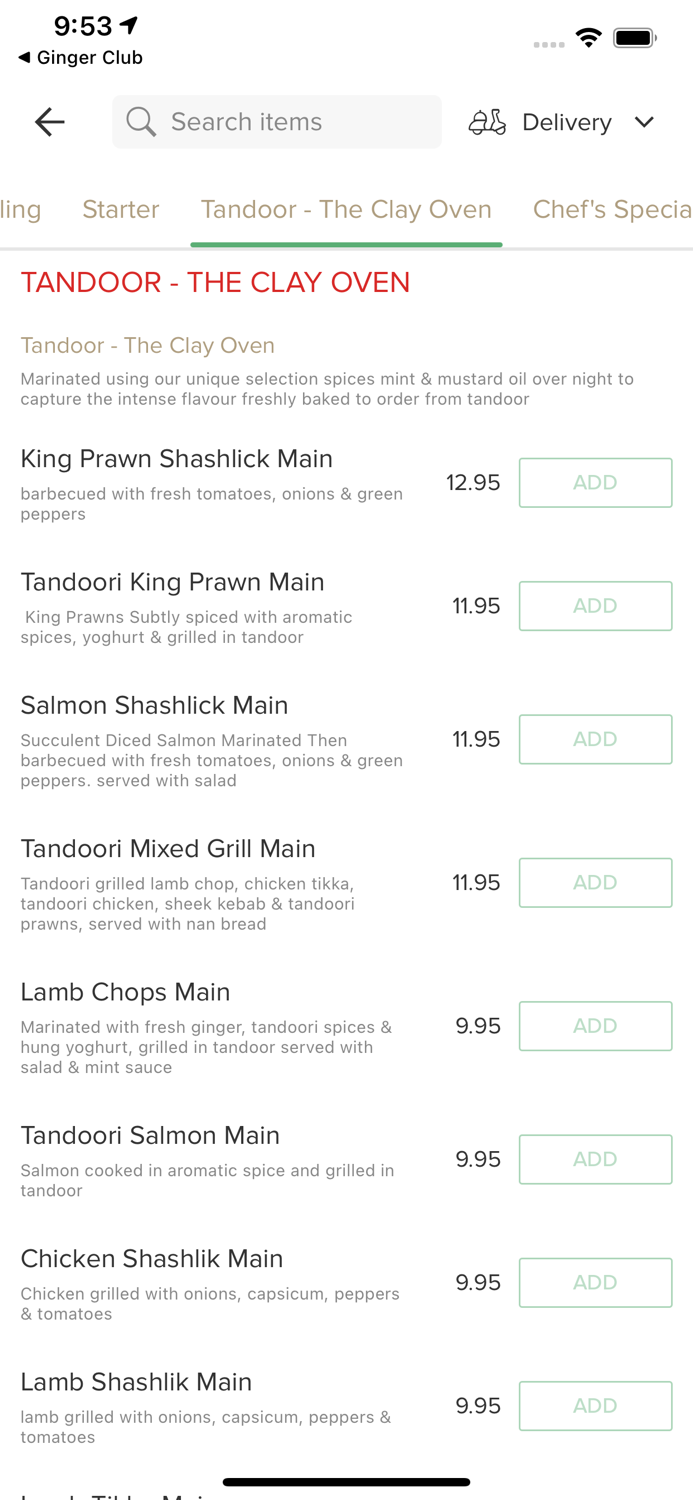Add Chicken Shashlik Main to order

[595, 1282]
